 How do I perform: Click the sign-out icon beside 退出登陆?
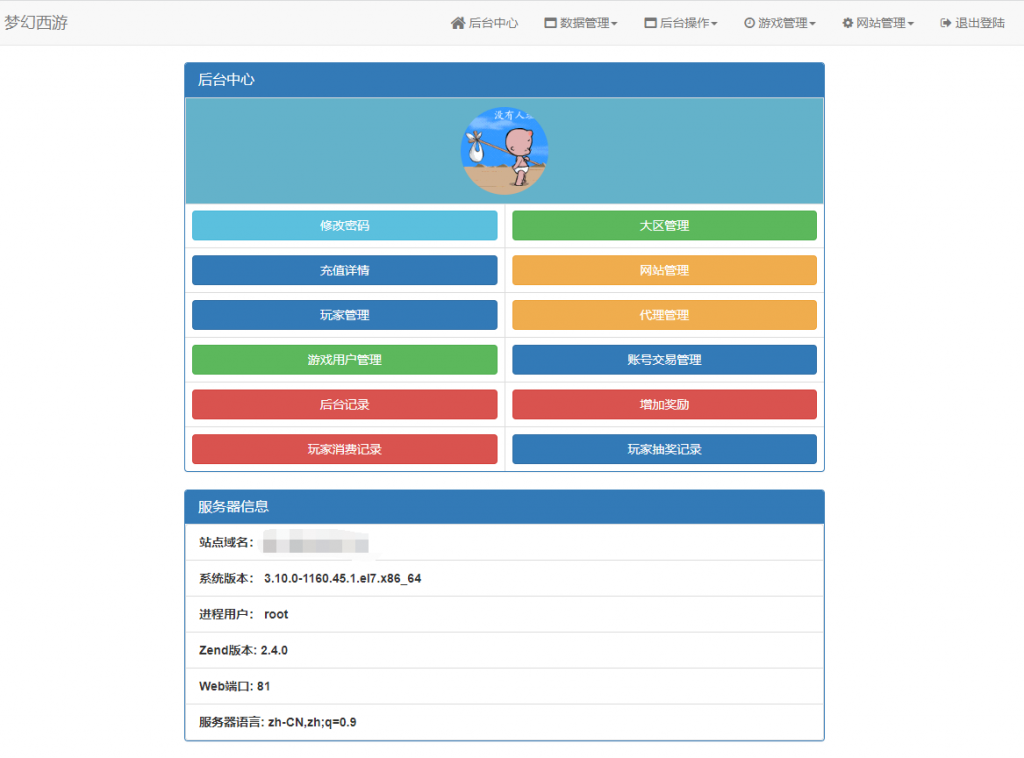[945, 23]
